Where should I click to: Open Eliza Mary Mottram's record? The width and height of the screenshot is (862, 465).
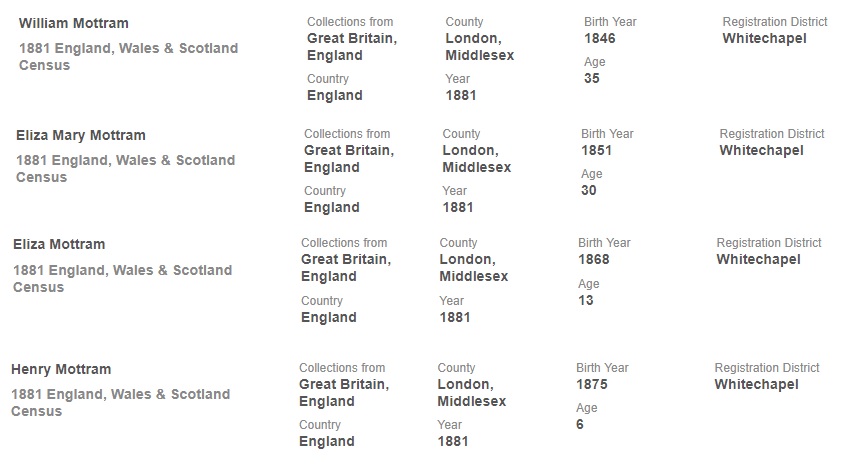pos(80,135)
